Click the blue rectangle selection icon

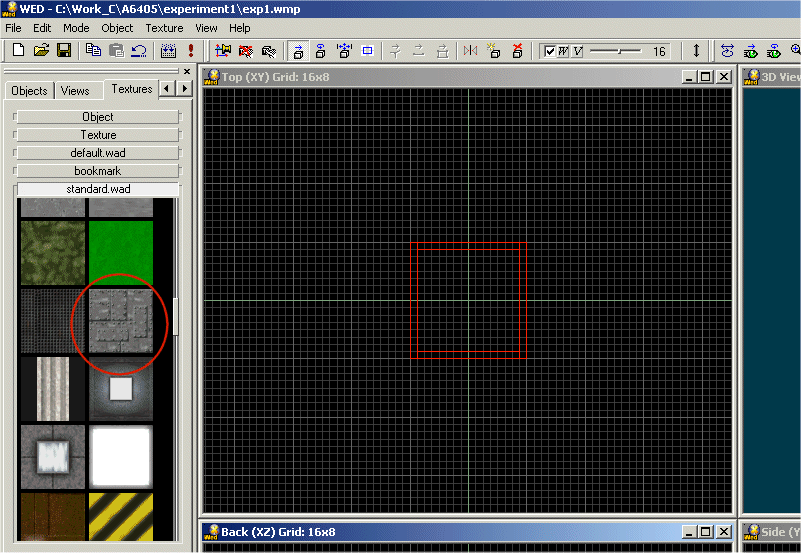pos(367,51)
